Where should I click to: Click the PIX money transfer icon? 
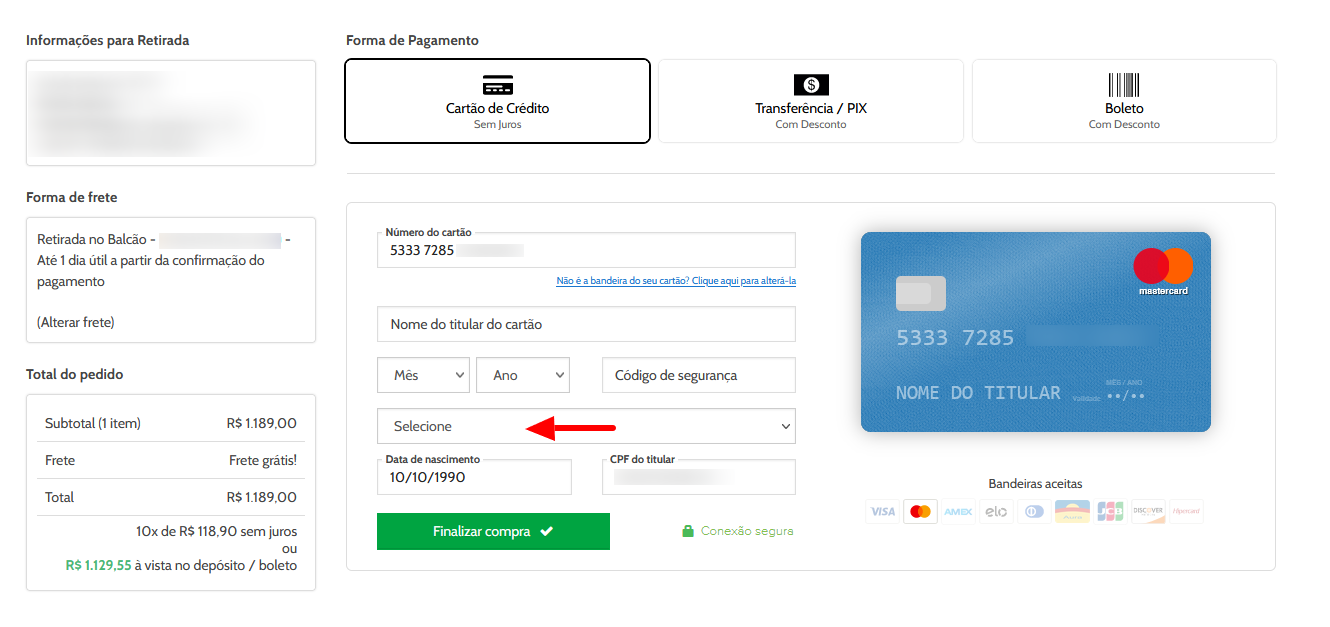tap(811, 85)
